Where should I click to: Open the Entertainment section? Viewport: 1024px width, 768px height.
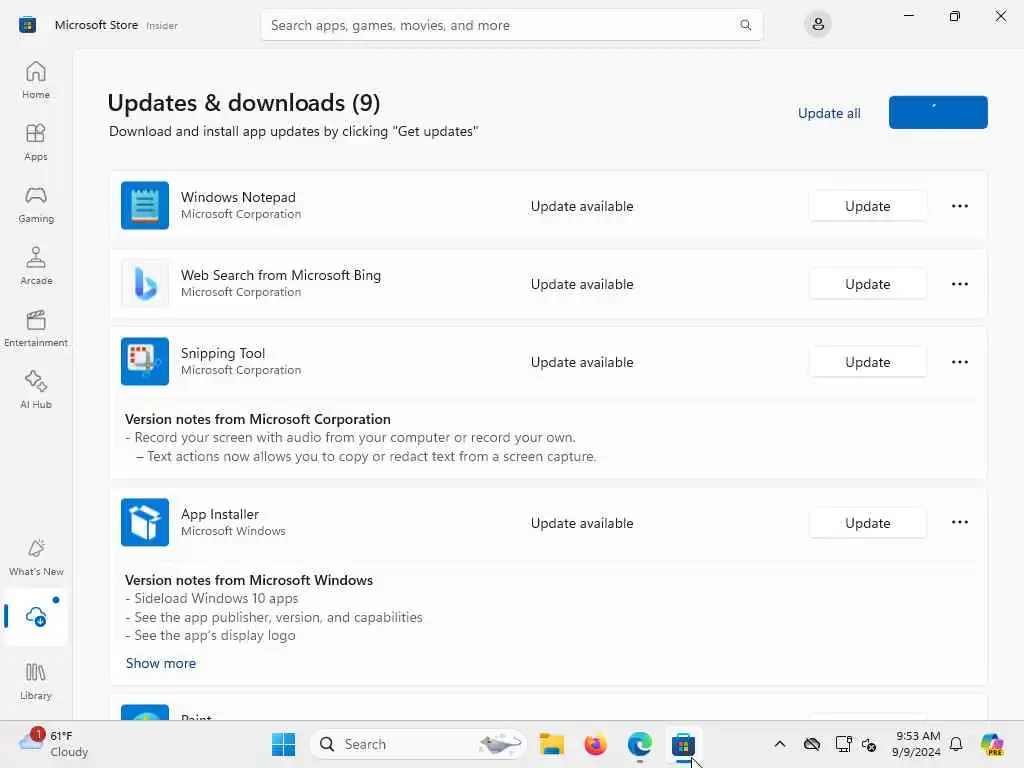(35, 328)
